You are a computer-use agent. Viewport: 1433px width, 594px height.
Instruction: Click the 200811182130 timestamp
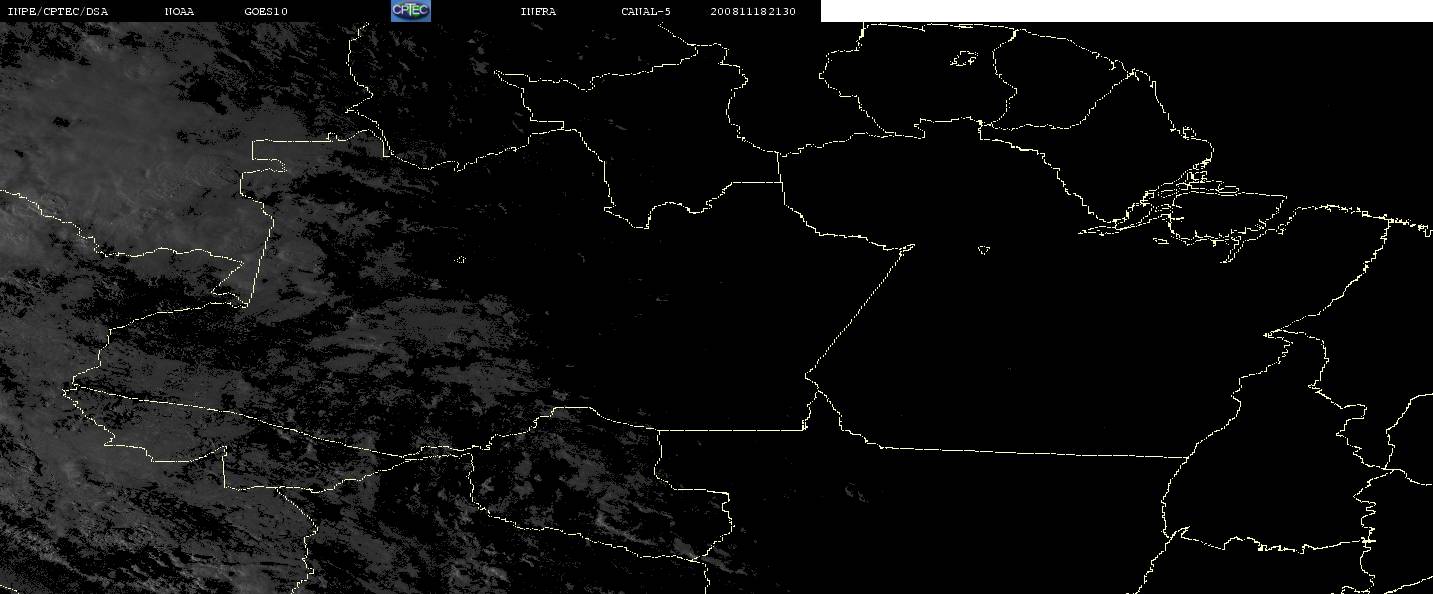click(x=753, y=12)
